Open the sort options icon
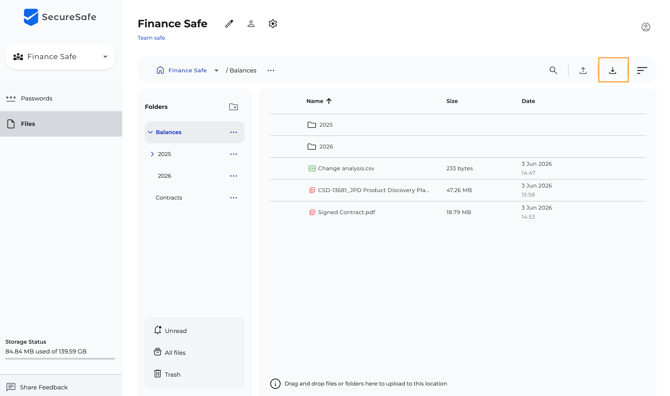 click(642, 70)
